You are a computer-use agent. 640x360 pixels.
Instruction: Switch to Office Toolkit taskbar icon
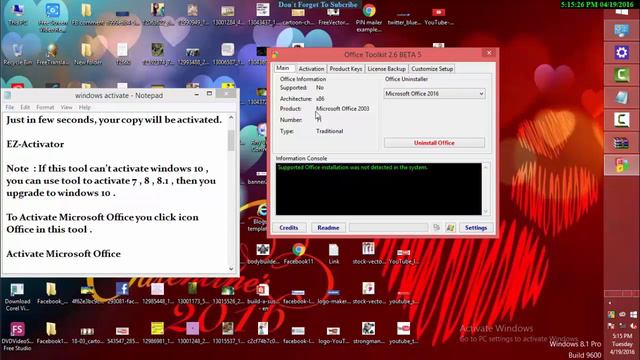[x=622, y=165]
